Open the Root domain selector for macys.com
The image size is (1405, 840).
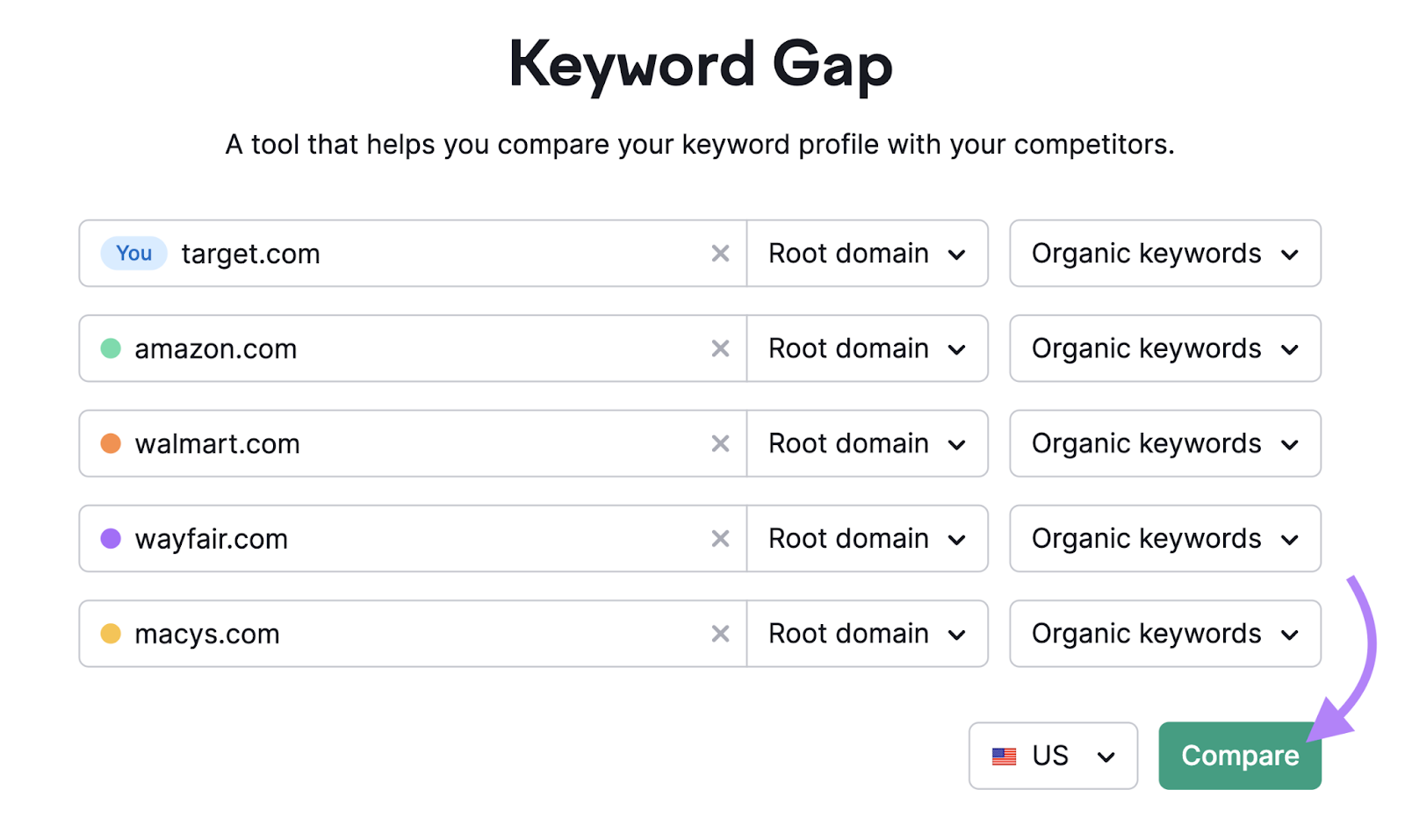[868, 634]
